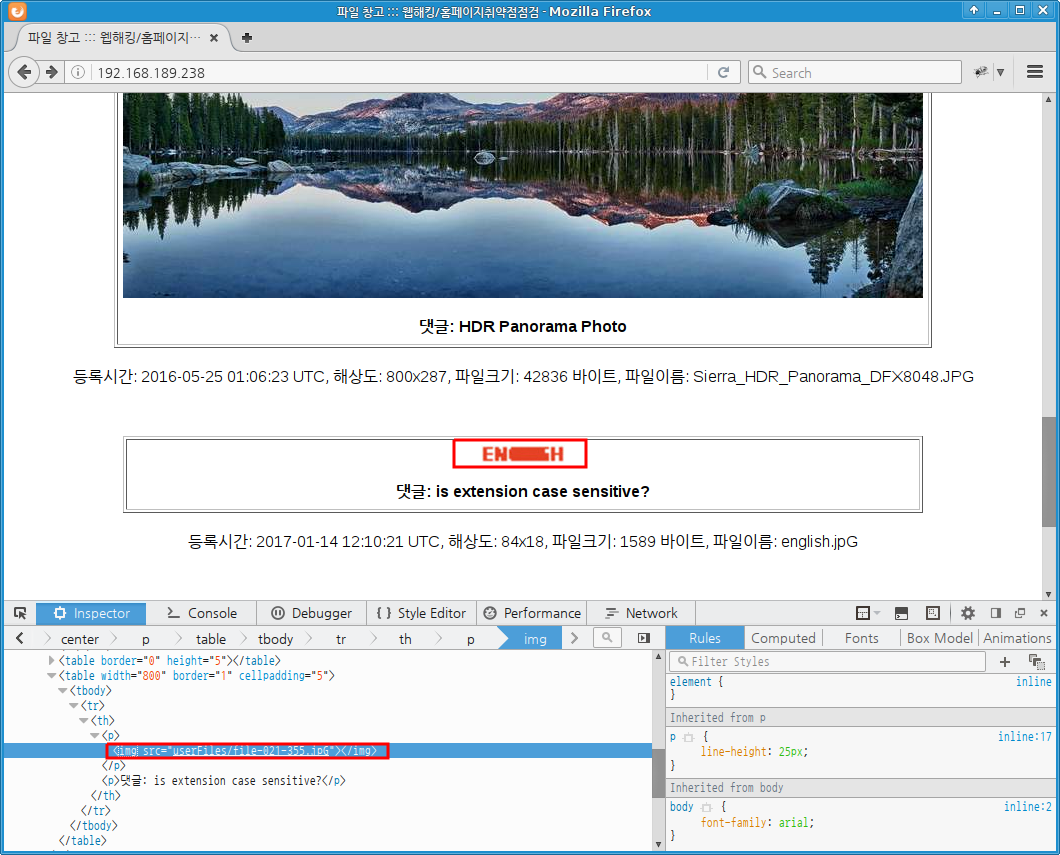Select the img src userFiles markup line
The height and width of the screenshot is (855, 1060).
tap(247, 751)
